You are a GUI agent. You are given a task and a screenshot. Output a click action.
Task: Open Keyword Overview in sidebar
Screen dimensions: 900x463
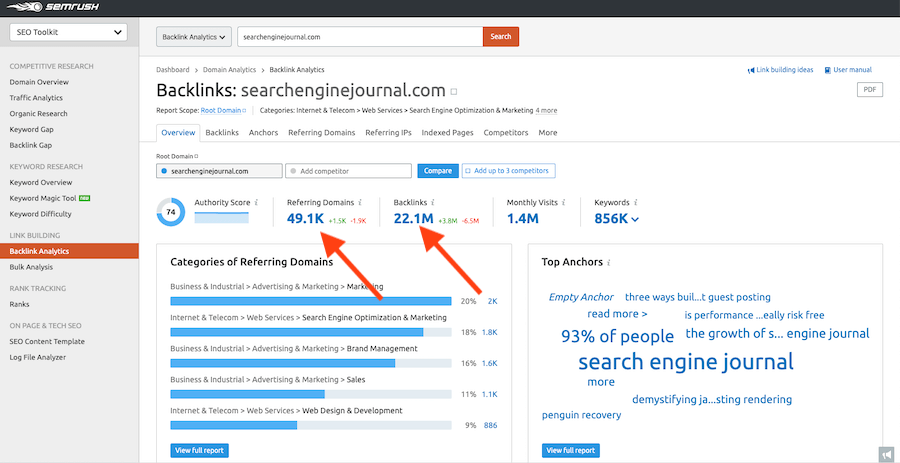pyautogui.click(x=41, y=182)
